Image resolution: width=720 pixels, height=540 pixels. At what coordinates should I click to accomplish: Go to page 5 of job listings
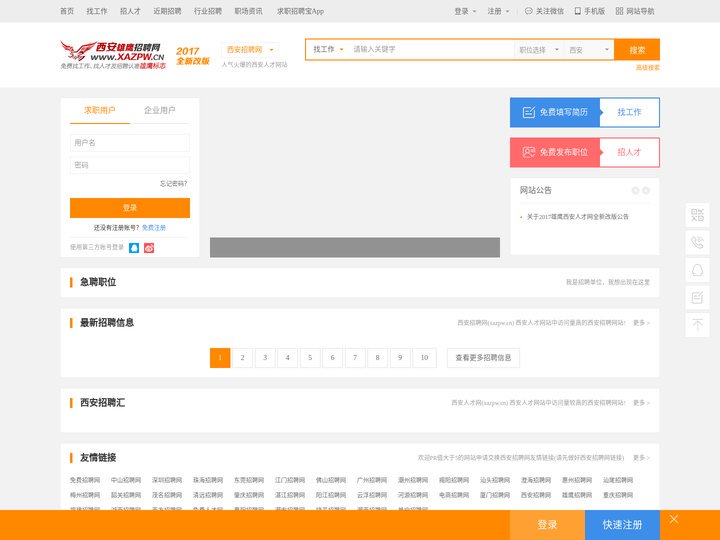(x=310, y=358)
